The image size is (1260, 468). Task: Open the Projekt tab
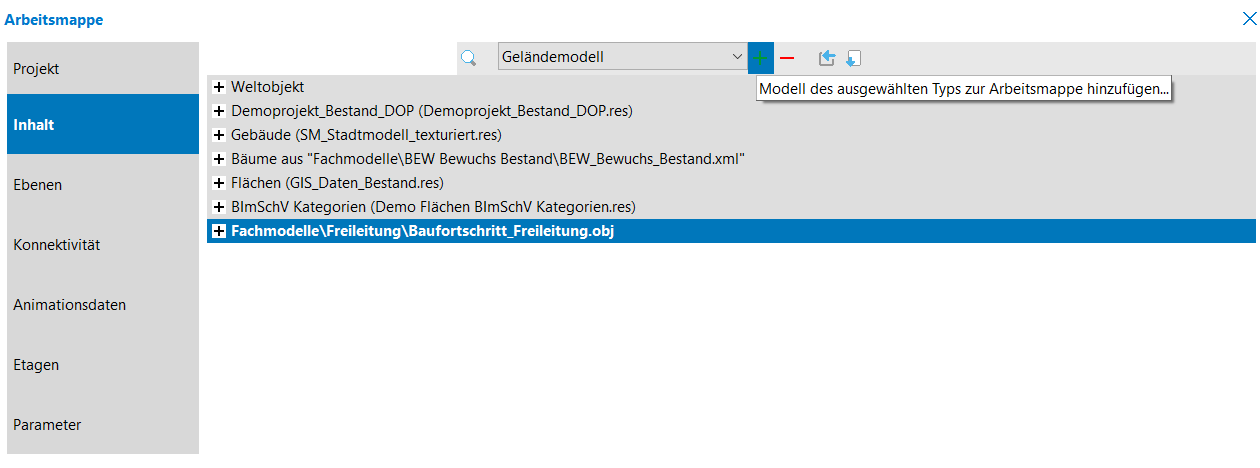tap(103, 69)
